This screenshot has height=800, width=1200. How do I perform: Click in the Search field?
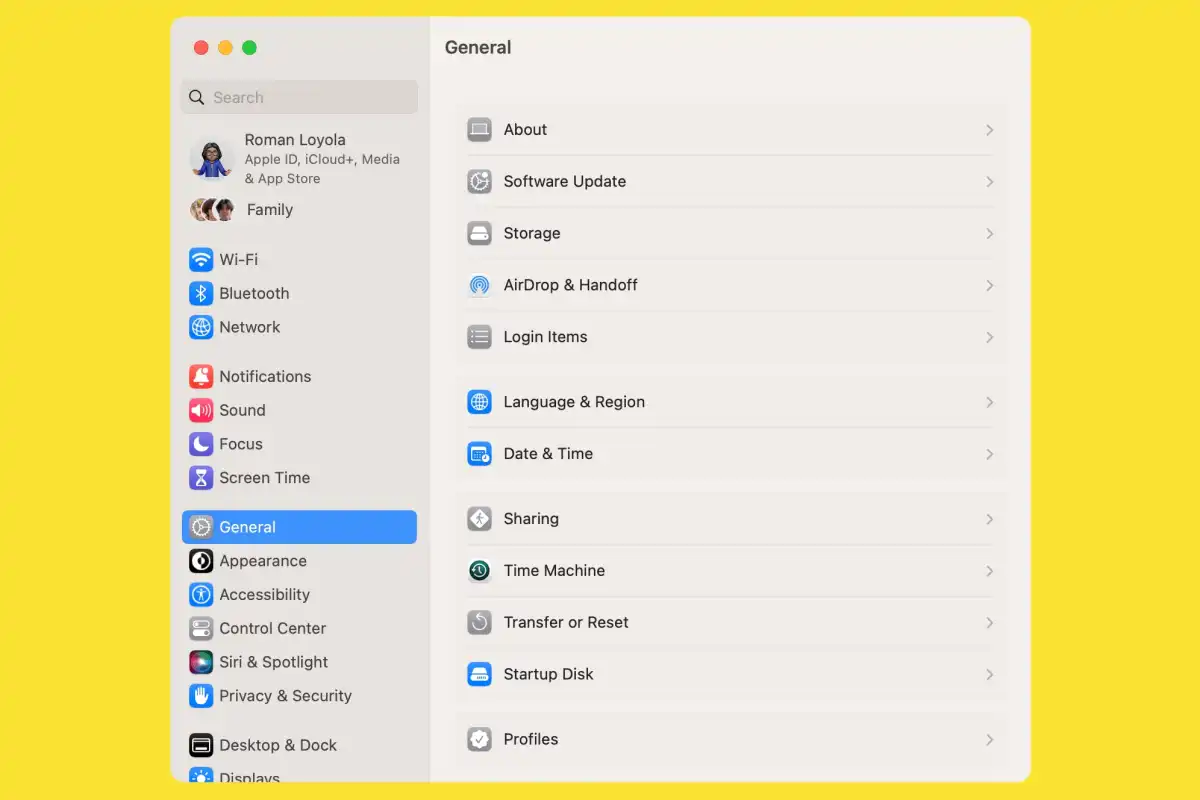[299, 97]
